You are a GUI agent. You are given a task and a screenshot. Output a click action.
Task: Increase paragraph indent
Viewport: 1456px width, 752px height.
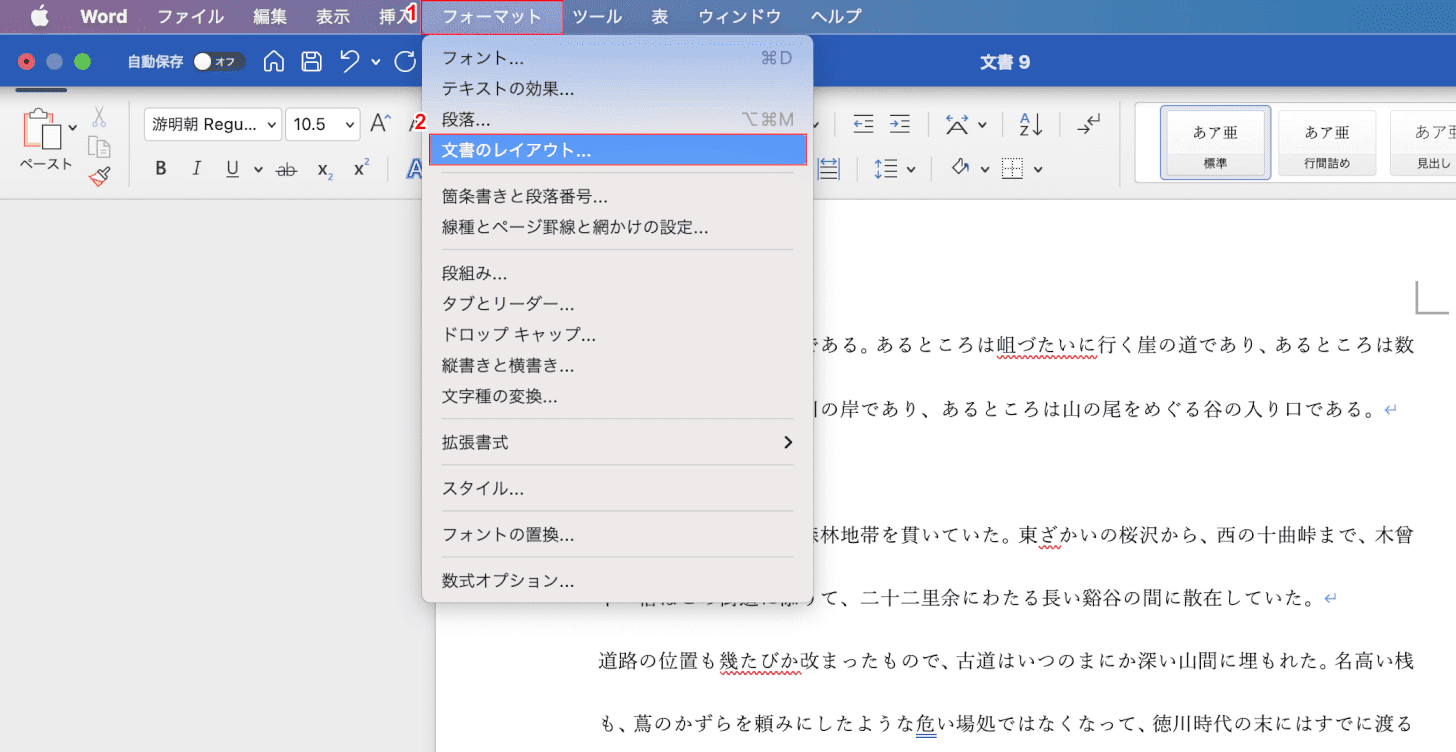click(899, 124)
